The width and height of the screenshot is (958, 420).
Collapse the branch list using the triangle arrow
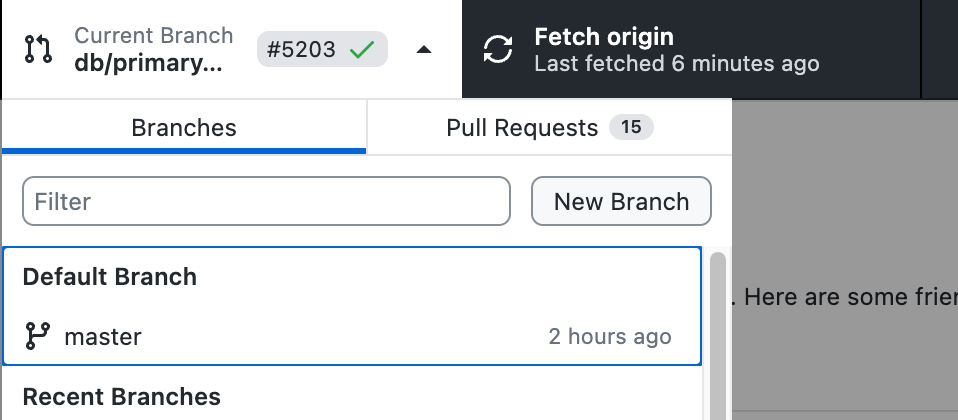coord(424,49)
